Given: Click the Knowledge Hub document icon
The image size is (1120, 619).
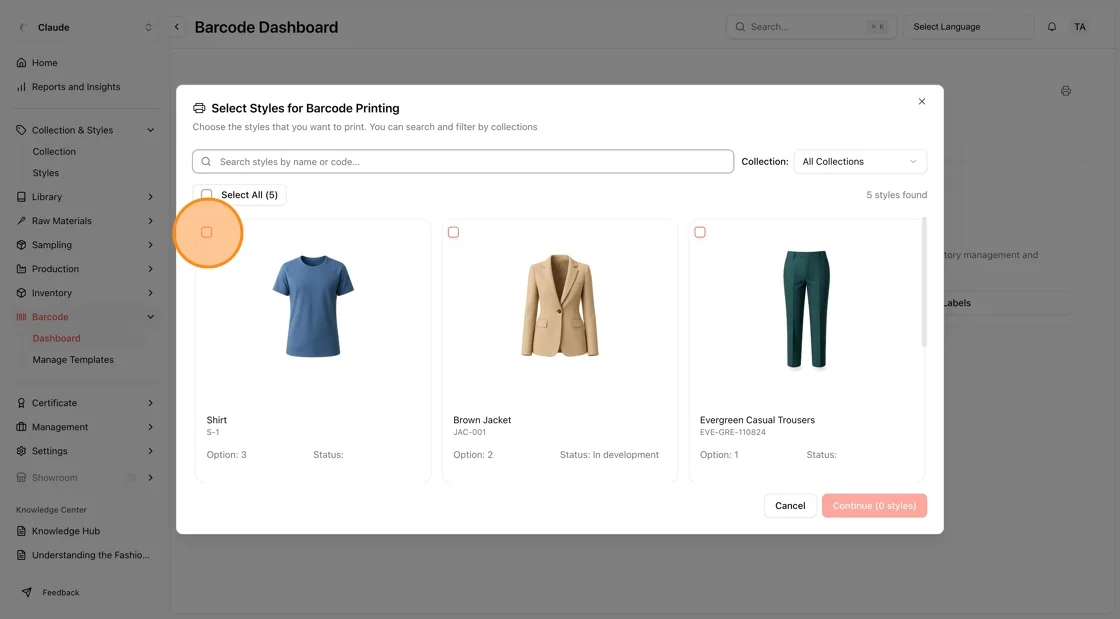Looking at the screenshot, I should [x=21, y=531].
